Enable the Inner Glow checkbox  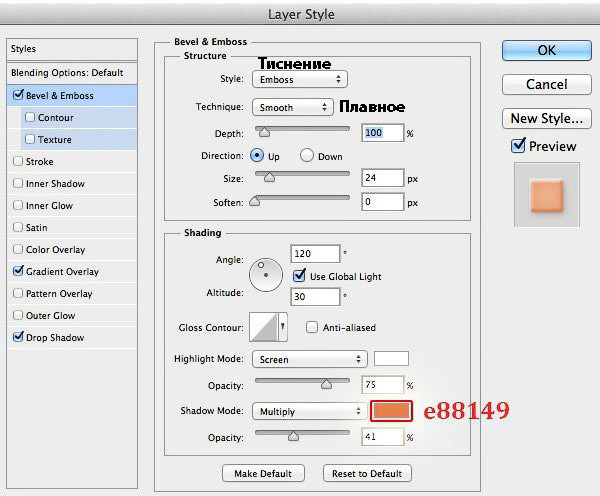tap(18, 205)
